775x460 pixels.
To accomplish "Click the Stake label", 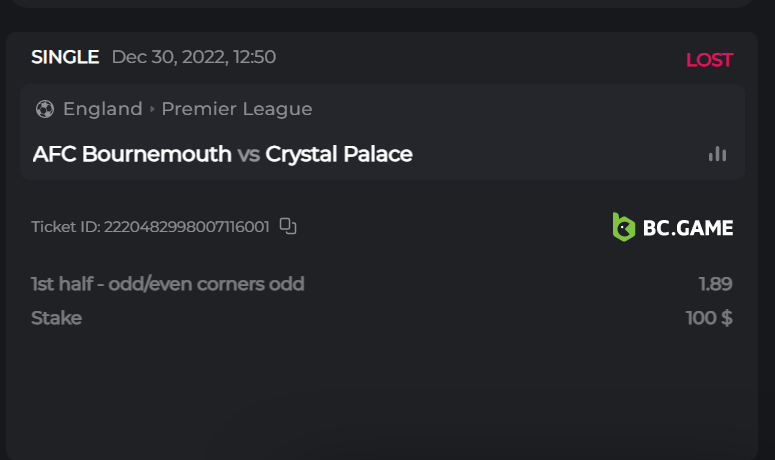I will (56, 318).
